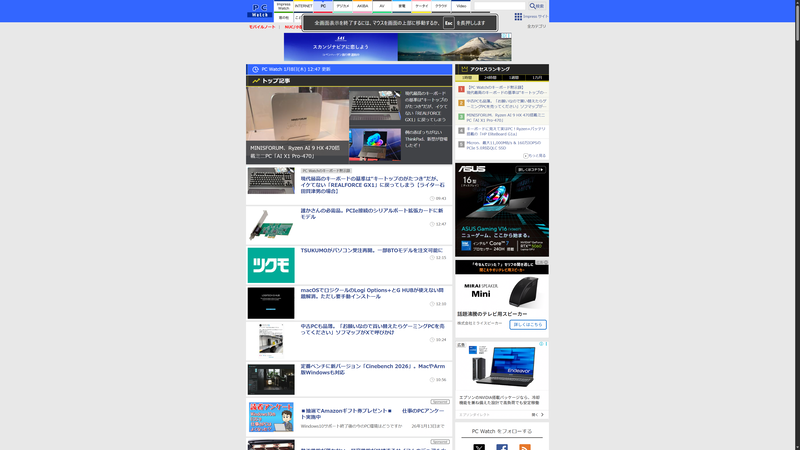Image resolution: width=800 pixels, height=450 pixels.
Task: Open the PCIe serial port card article
Action: (371, 213)
